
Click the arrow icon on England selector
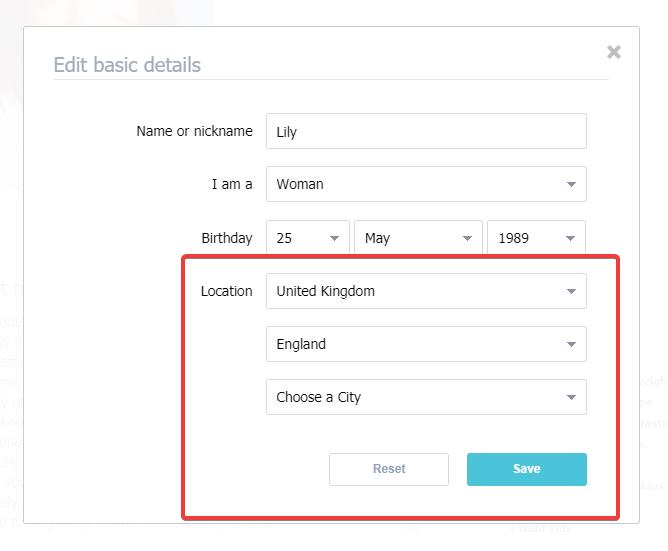[x=570, y=345]
